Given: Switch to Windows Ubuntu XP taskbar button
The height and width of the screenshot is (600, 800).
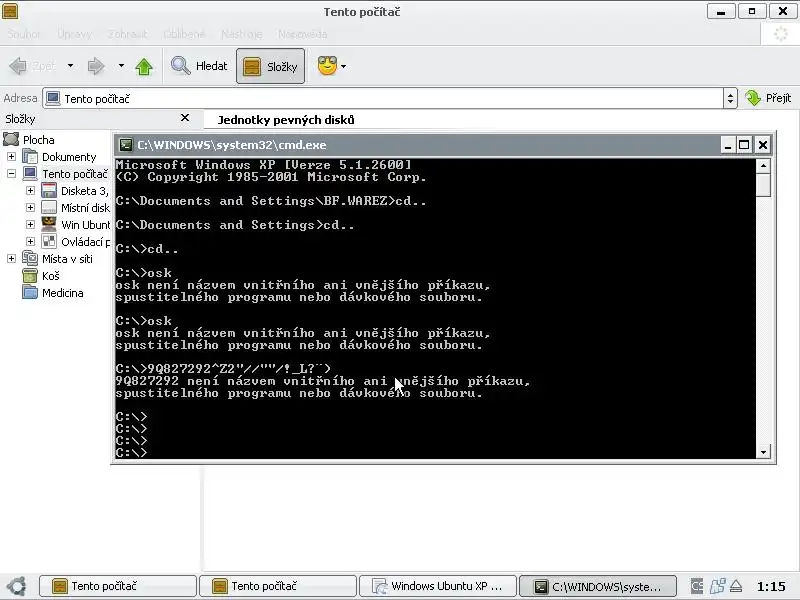Looking at the screenshot, I should pyautogui.click(x=438, y=586).
